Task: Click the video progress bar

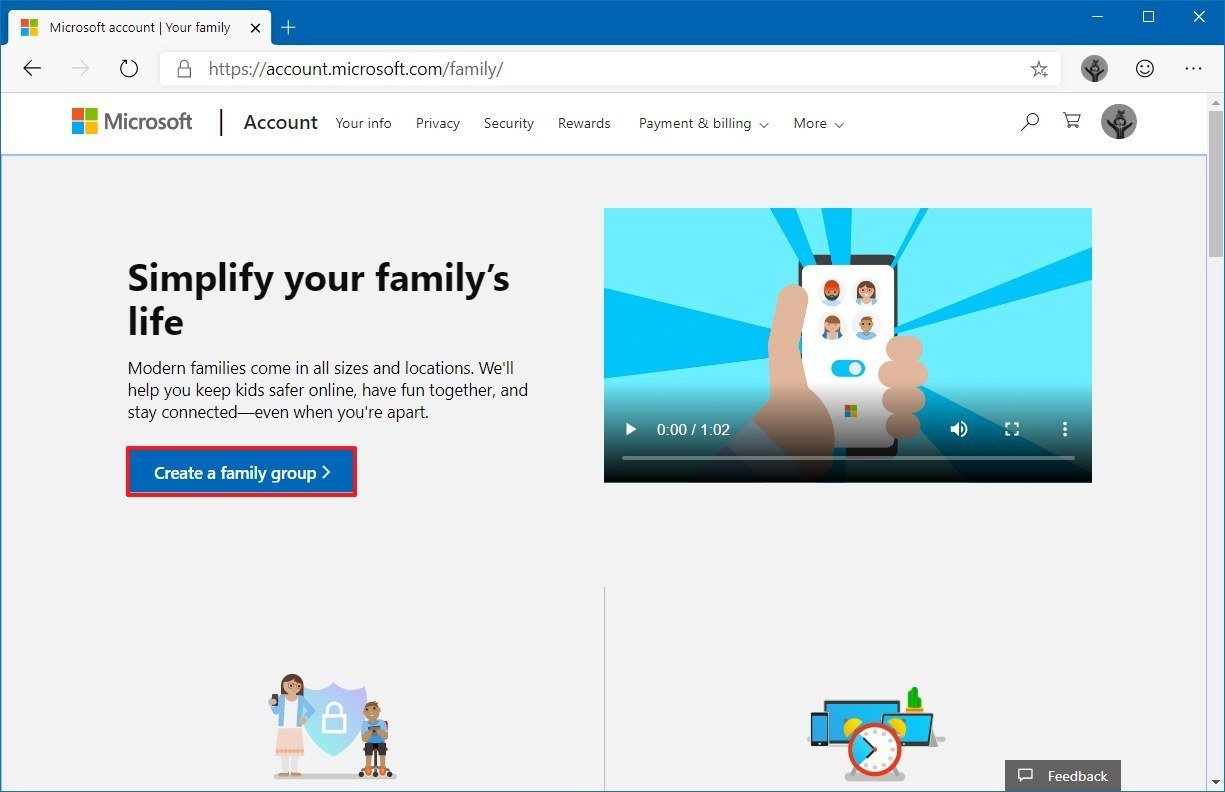Action: [847, 458]
